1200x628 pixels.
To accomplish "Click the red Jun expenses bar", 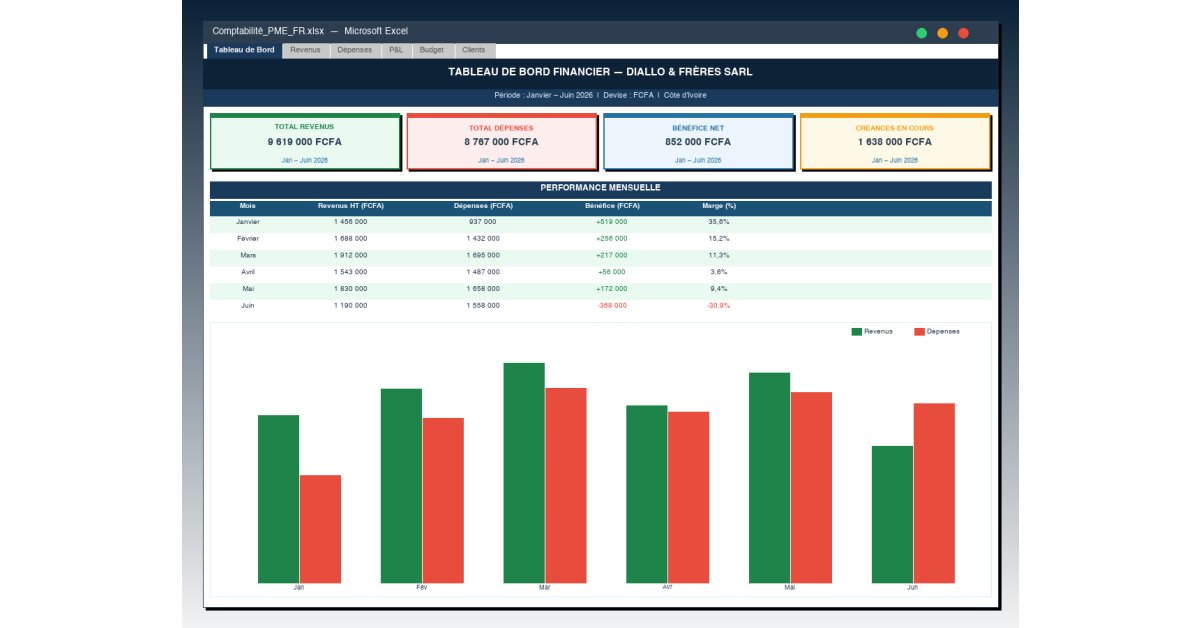I will pos(934,493).
